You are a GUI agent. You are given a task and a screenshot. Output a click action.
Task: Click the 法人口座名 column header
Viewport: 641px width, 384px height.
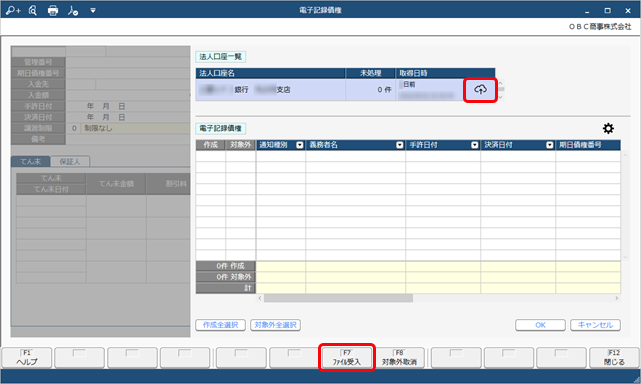(271, 73)
